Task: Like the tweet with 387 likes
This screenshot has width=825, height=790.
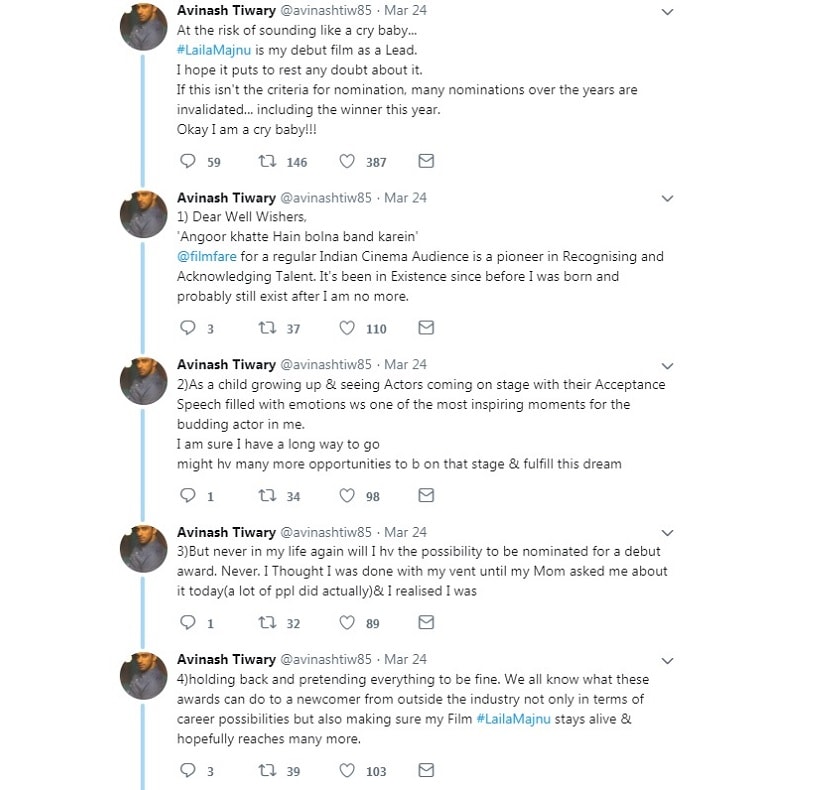Action: [347, 161]
